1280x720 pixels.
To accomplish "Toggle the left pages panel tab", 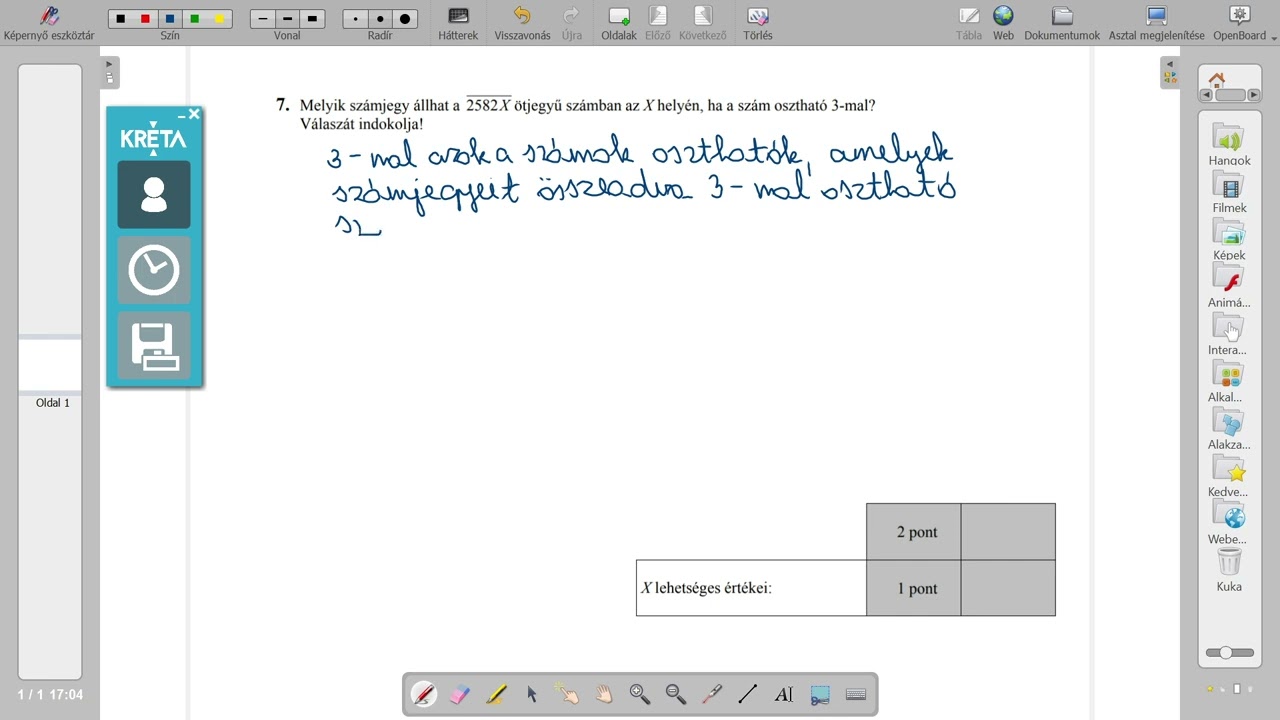I will 110,73.
